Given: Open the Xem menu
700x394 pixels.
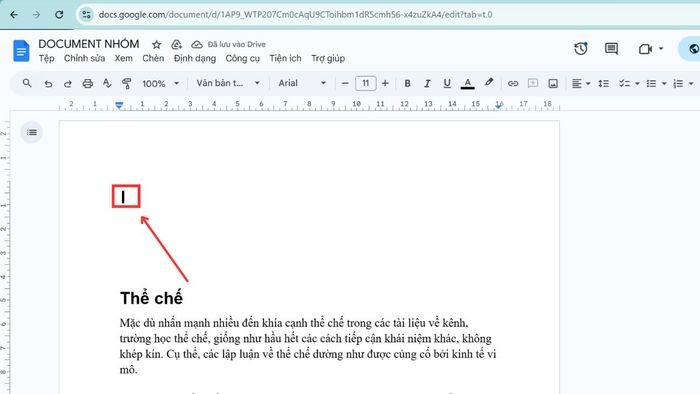Looking at the screenshot, I should [124, 58].
